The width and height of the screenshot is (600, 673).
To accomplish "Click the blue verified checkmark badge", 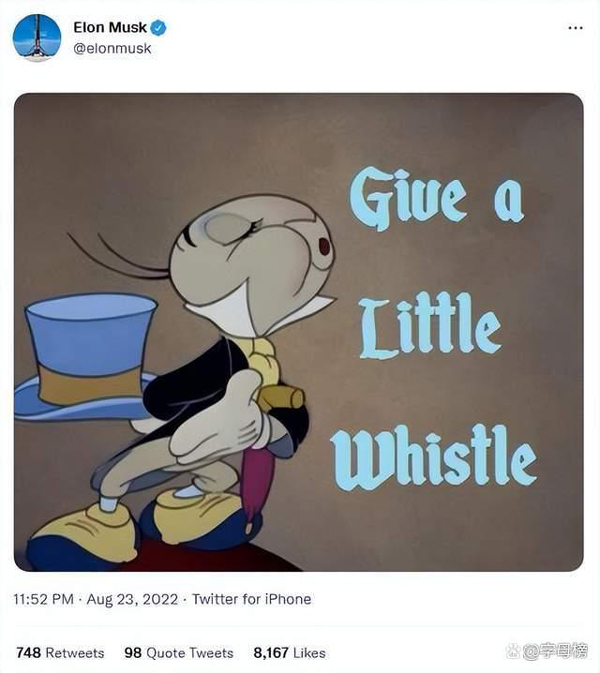I will click(158, 28).
